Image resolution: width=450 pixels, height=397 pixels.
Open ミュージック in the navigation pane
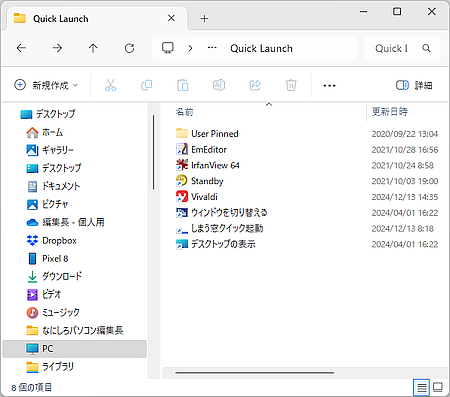pos(53,312)
